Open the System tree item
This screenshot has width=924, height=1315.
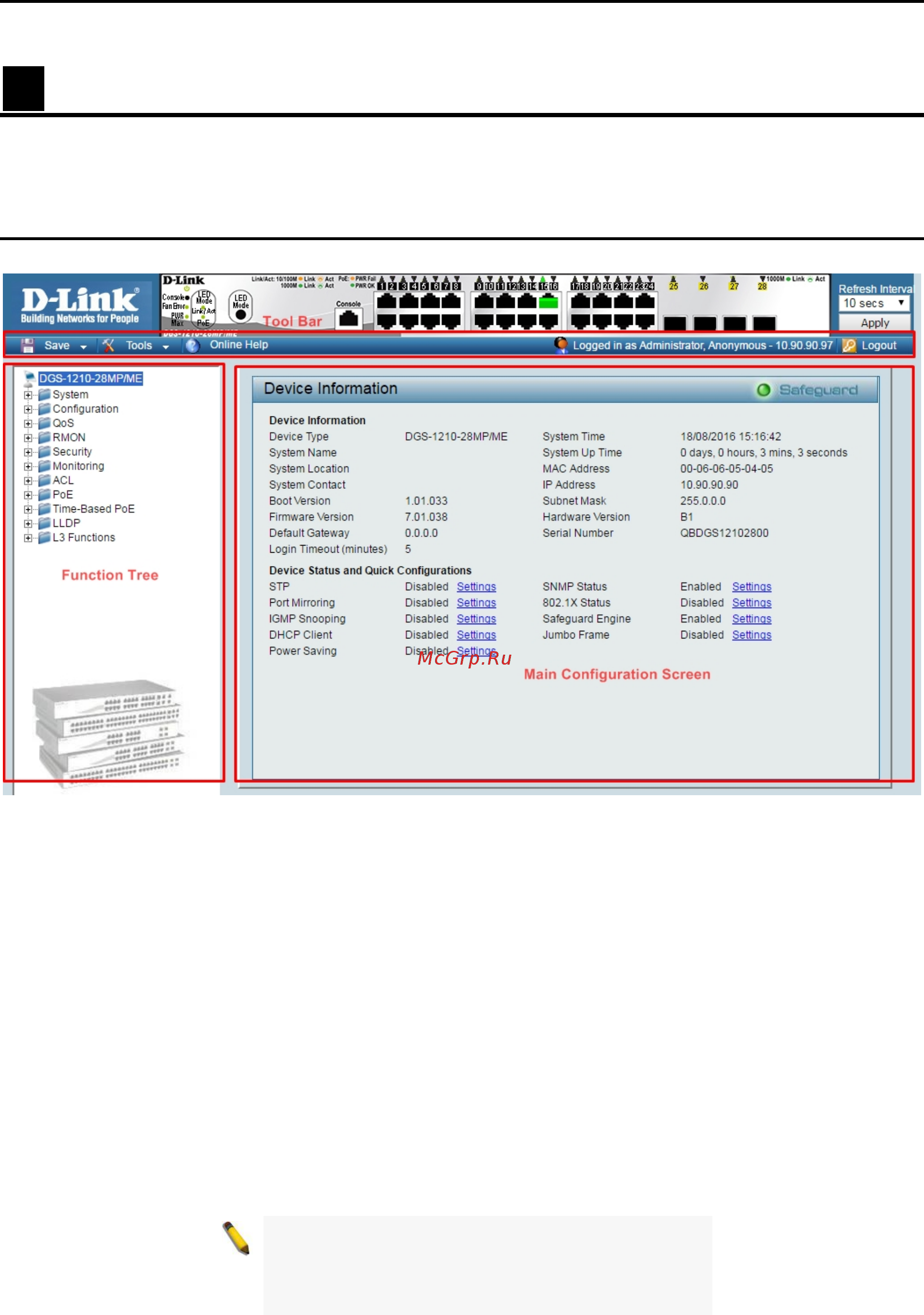[x=71, y=394]
